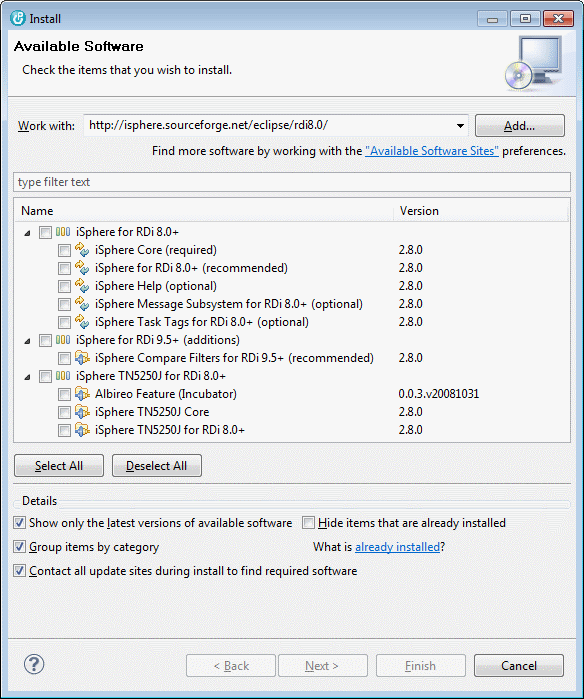584x699 pixels.
Task: Select iSphere Compare Filters for RDi 9.5+ text
Action: [234, 358]
